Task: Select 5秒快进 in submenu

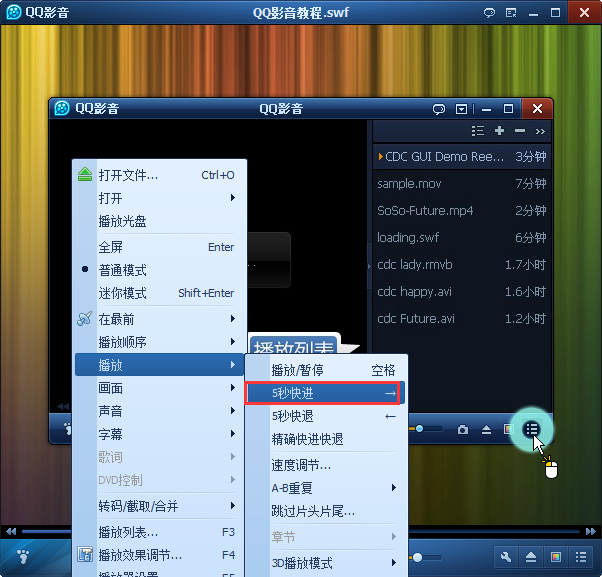Action: (326, 393)
